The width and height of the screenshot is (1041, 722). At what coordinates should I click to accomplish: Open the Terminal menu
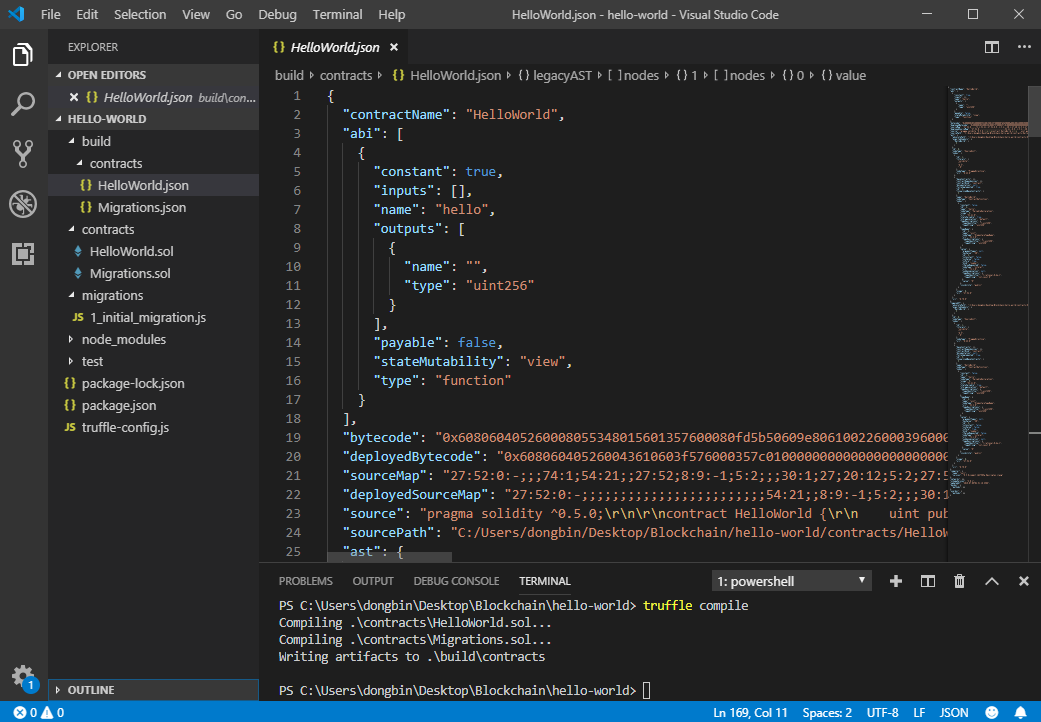337,14
